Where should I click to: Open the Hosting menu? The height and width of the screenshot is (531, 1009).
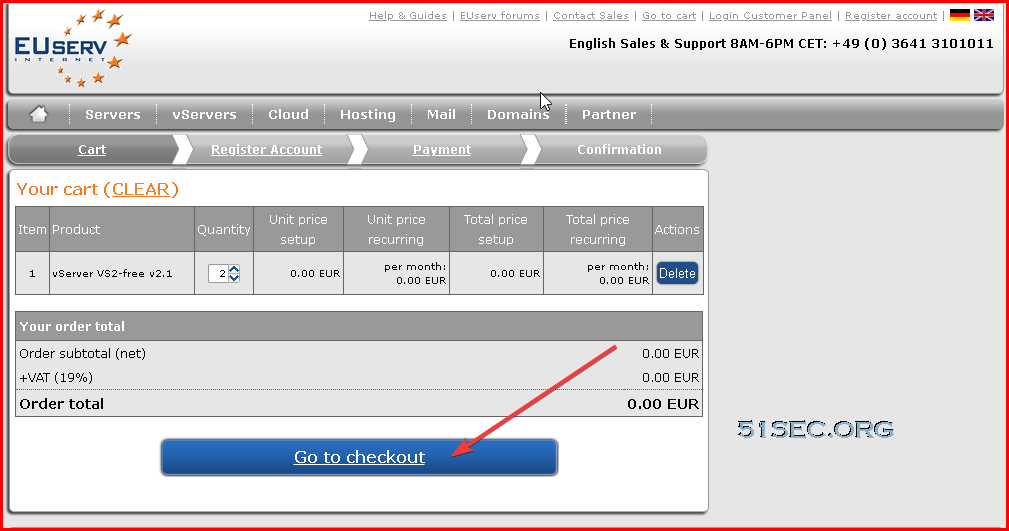pos(367,115)
